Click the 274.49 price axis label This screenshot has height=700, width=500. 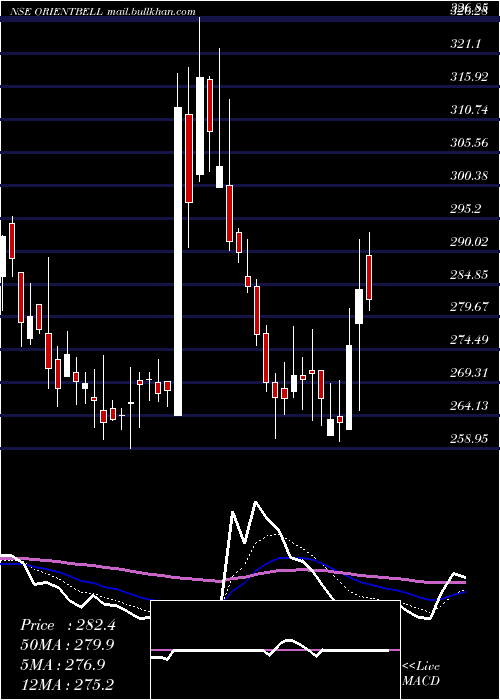[x=469, y=340]
